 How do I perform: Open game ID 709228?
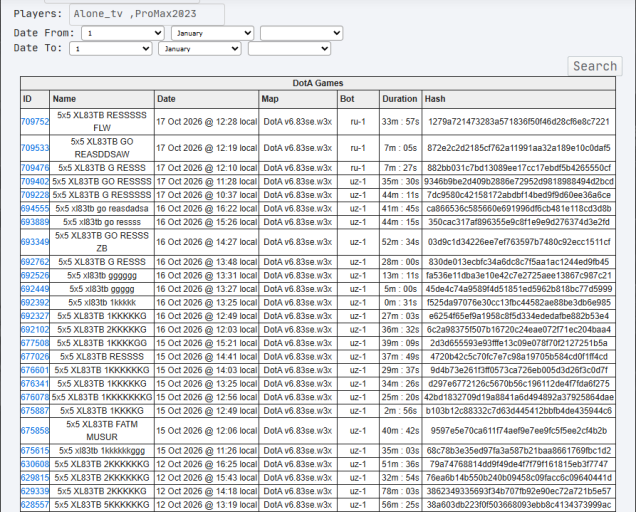point(35,195)
